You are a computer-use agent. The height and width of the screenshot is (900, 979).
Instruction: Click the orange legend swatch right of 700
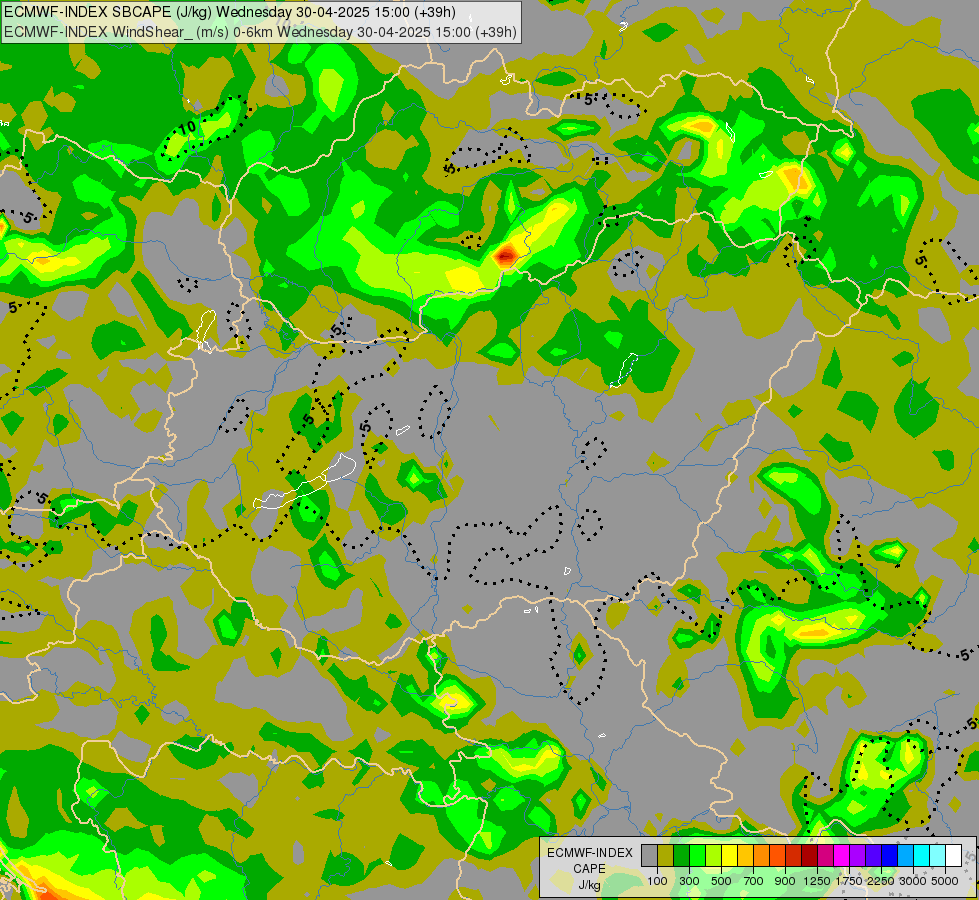coord(762,856)
